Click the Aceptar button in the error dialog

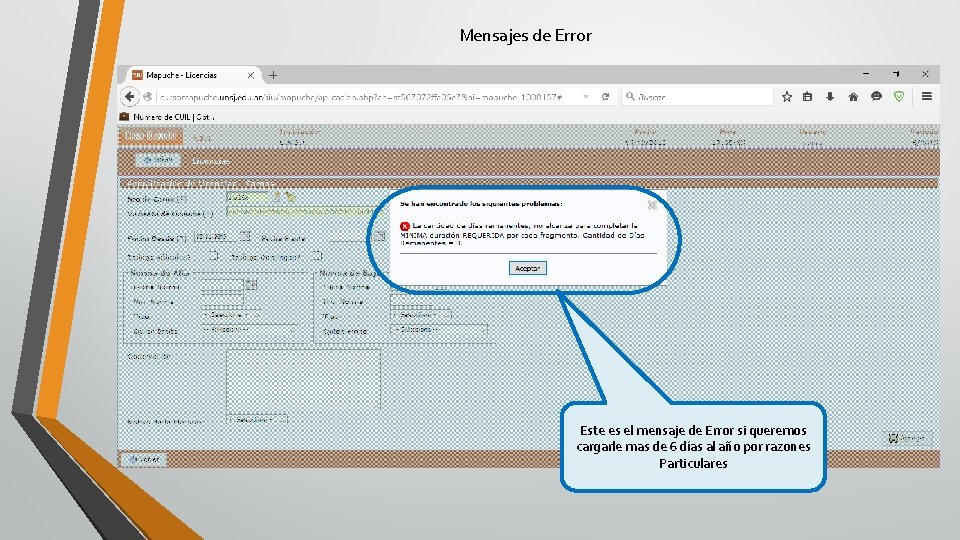click(x=528, y=268)
